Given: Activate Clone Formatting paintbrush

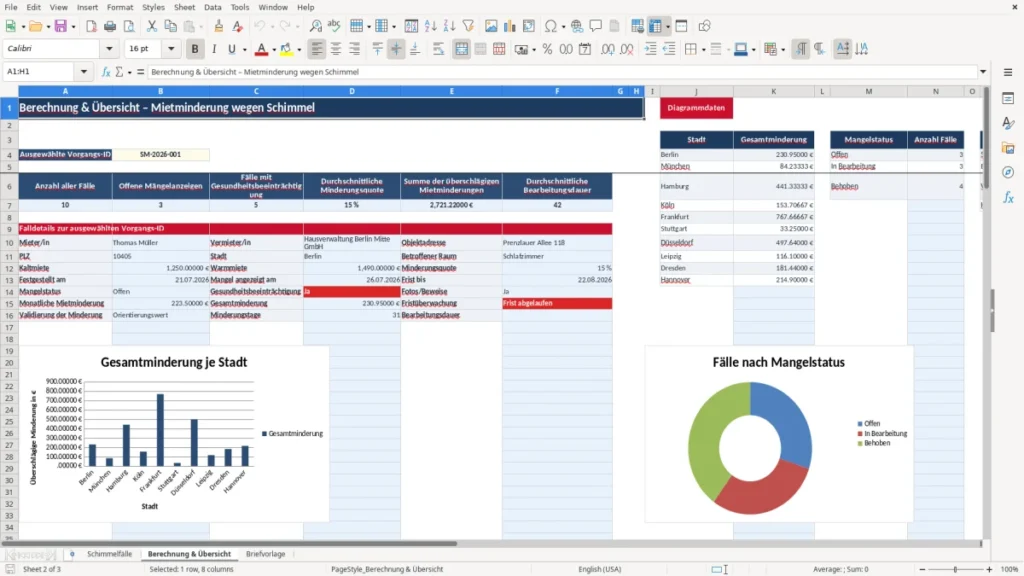Looking at the screenshot, I should coord(218,26).
